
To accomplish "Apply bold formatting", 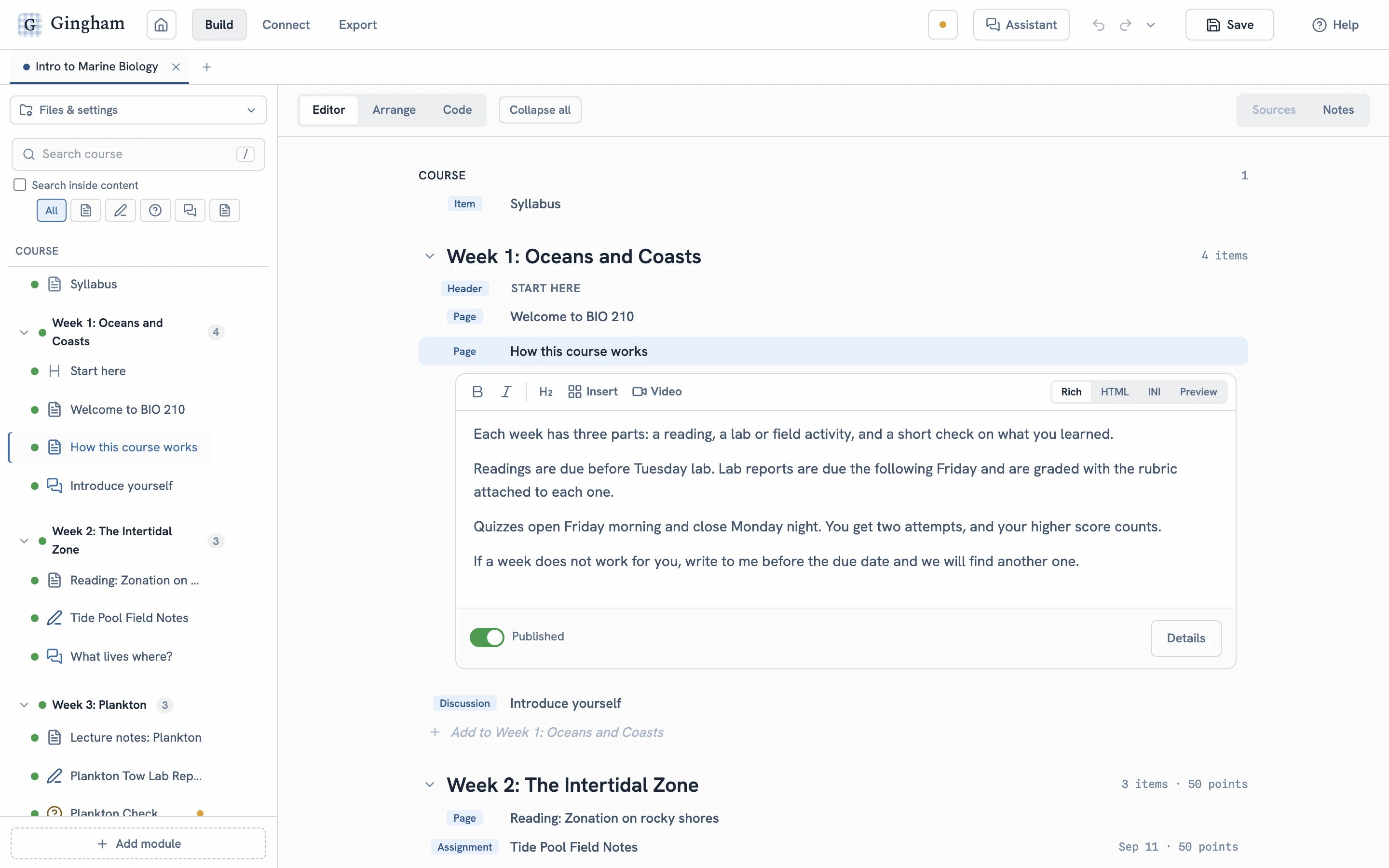I will point(477,392).
